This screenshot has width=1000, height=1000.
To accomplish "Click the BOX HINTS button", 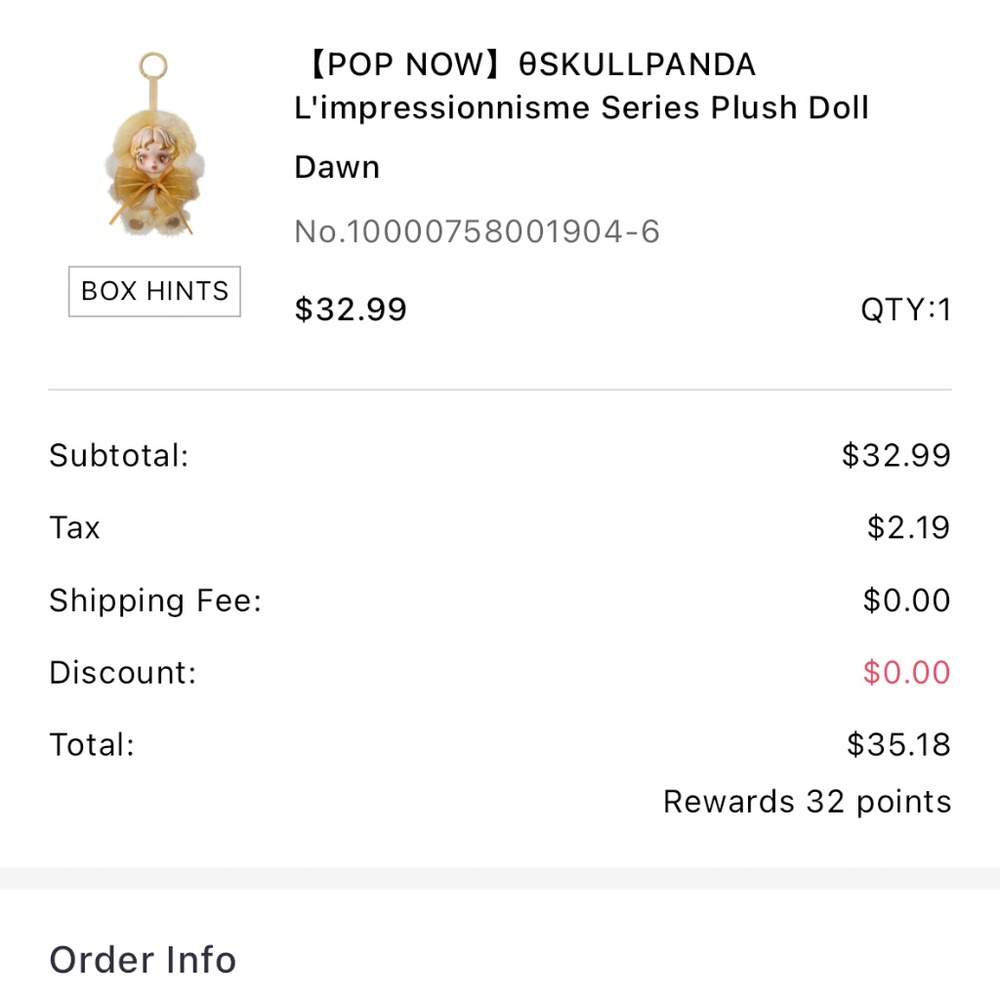I will click(154, 291).
